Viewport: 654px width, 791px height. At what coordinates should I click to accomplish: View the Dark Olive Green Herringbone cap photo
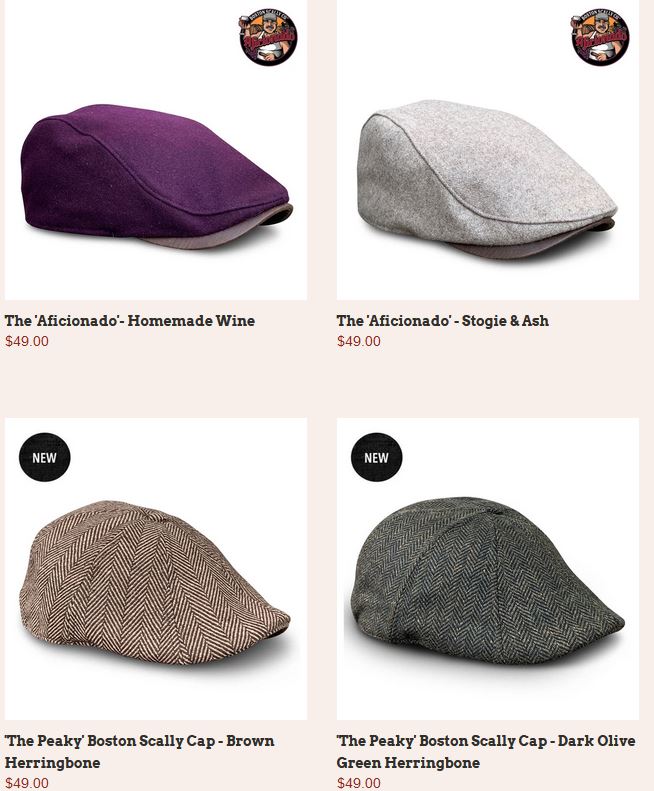point(488,569)
